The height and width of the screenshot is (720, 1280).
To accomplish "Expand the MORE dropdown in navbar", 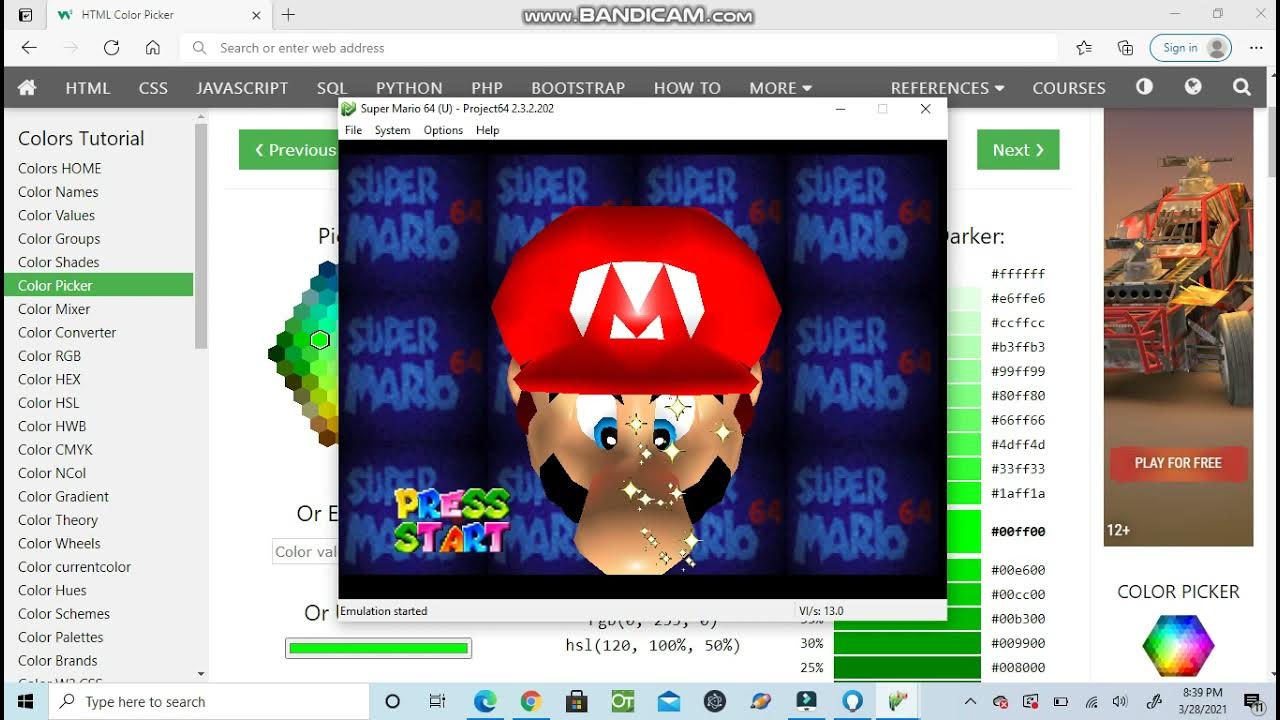I will coord(781,88).
